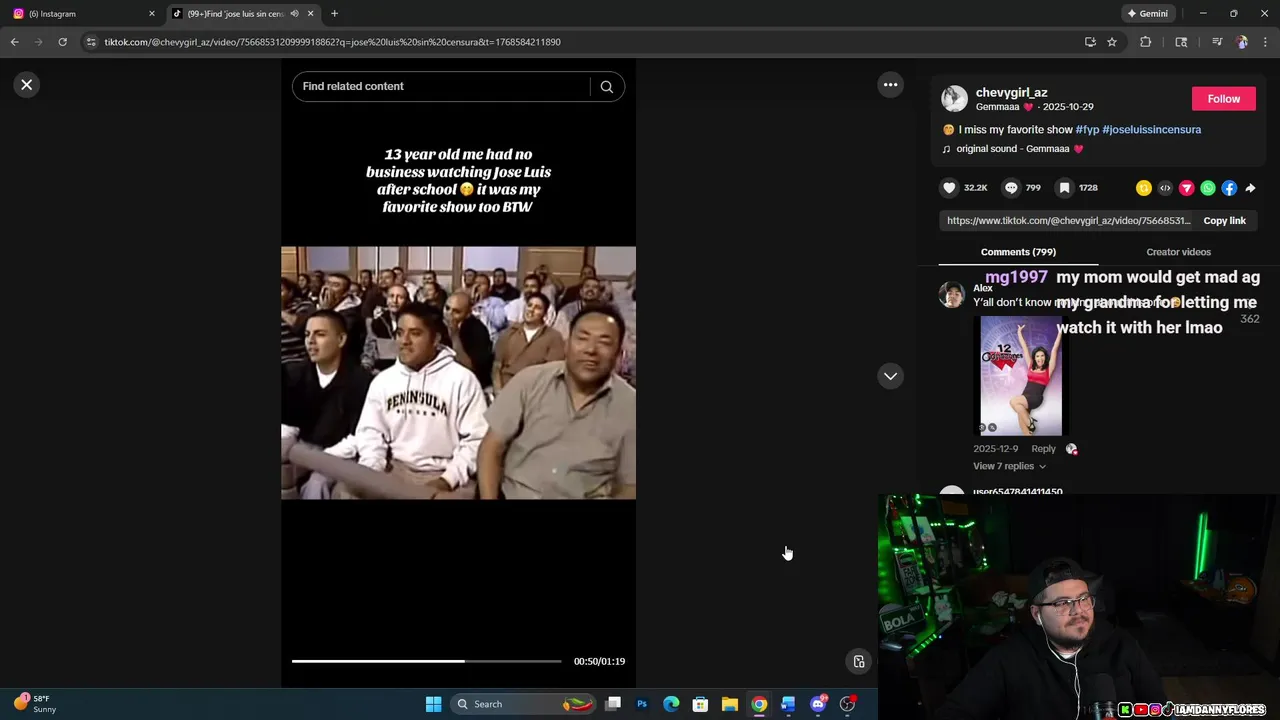Click the tiktok.com URL address bar
This screenshot has height=720, width=1280.
[580, 42]
